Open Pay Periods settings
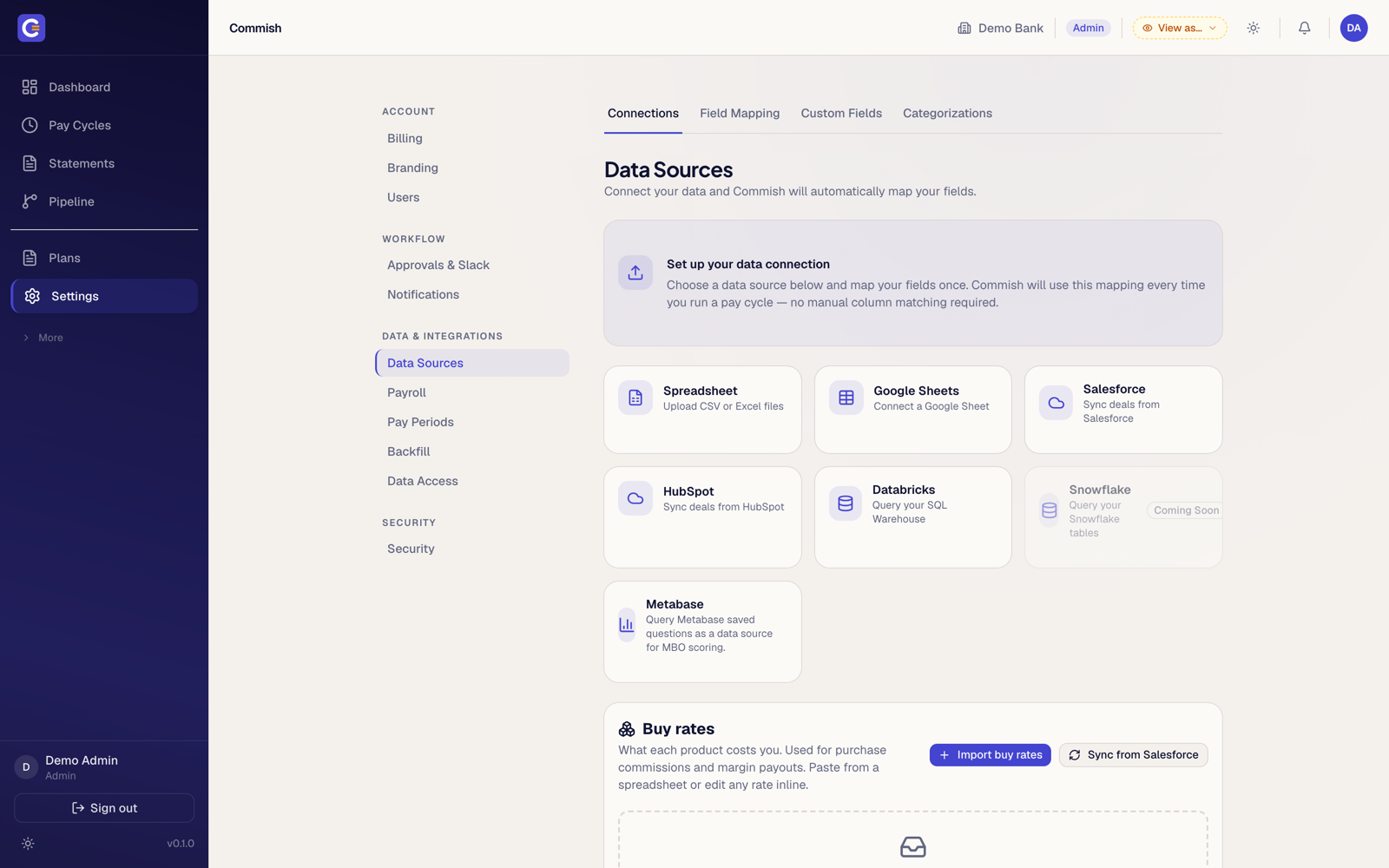 pyautogui.click(x=472, y=422)
